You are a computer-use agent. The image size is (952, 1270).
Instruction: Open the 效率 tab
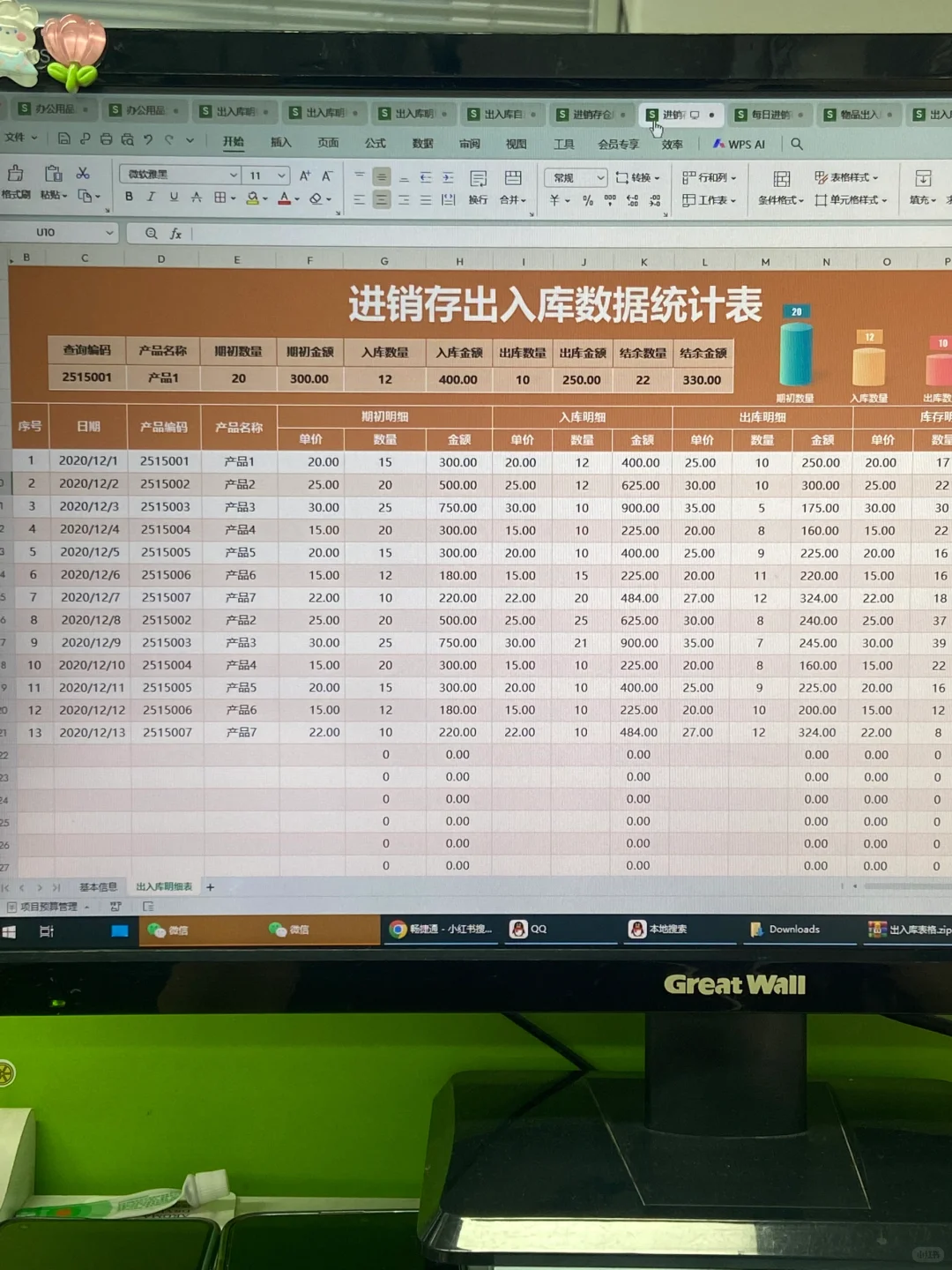[x=672, y=144]
